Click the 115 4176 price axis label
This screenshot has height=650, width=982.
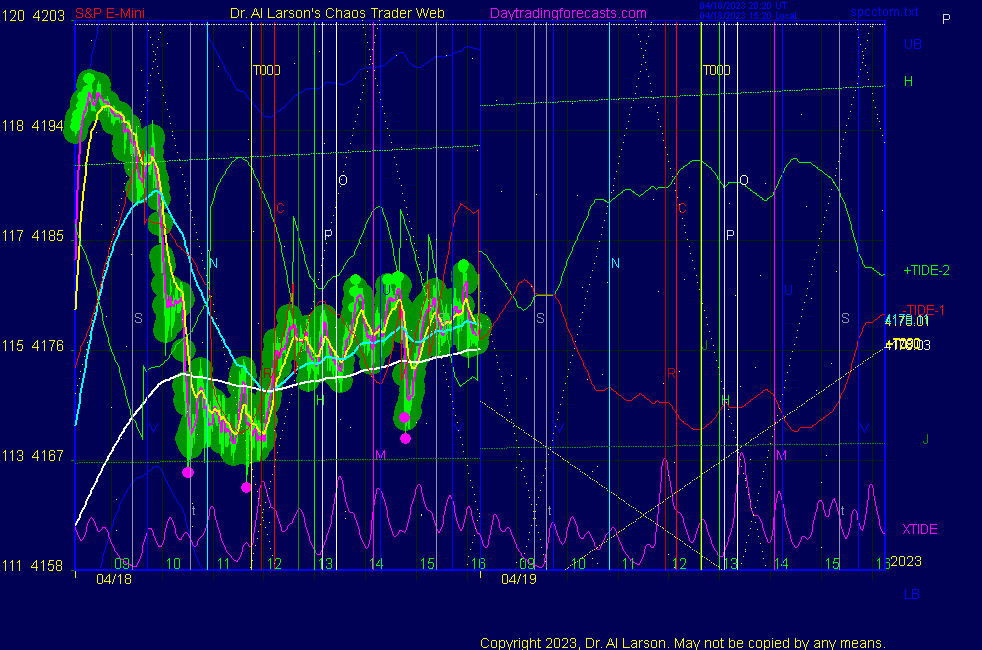point(33,346)
